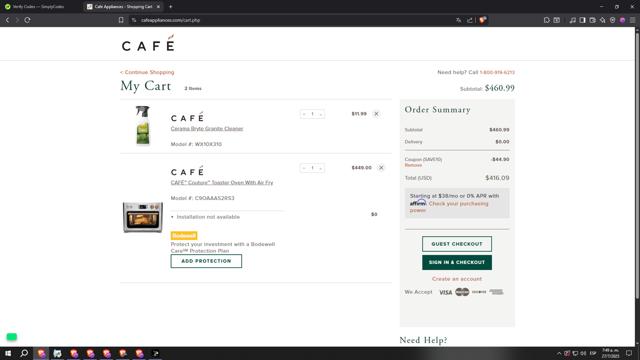This screenshot has width=640, height=360.
Task: Call the help phone number link
Action: [x=497, y=72]
